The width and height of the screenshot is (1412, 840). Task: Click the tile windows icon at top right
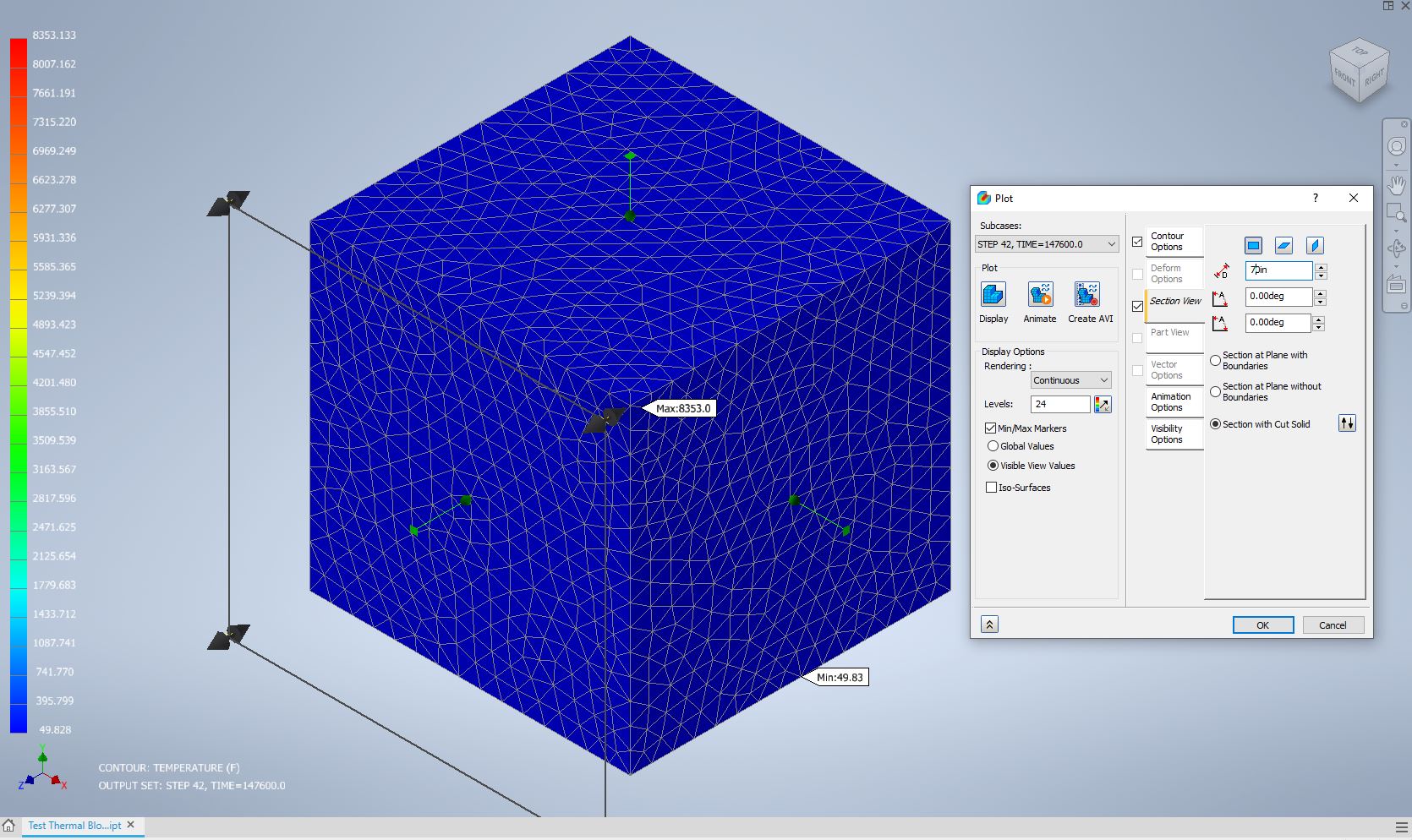[x=1388, y=6]
